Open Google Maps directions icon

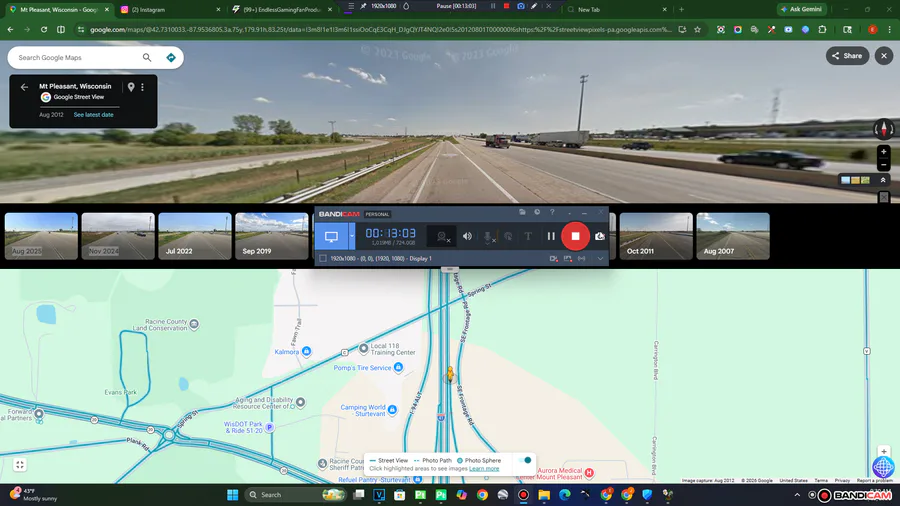(170, 57)
